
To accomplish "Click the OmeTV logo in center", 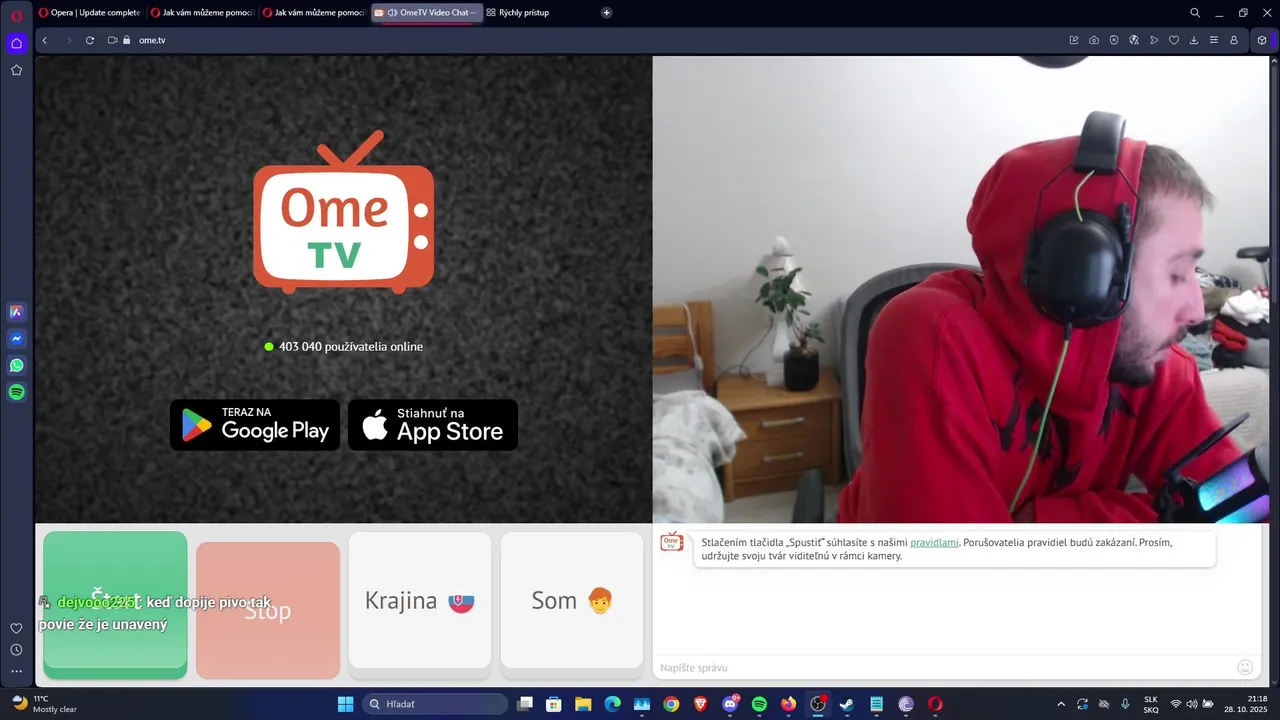I will point(344,212).
